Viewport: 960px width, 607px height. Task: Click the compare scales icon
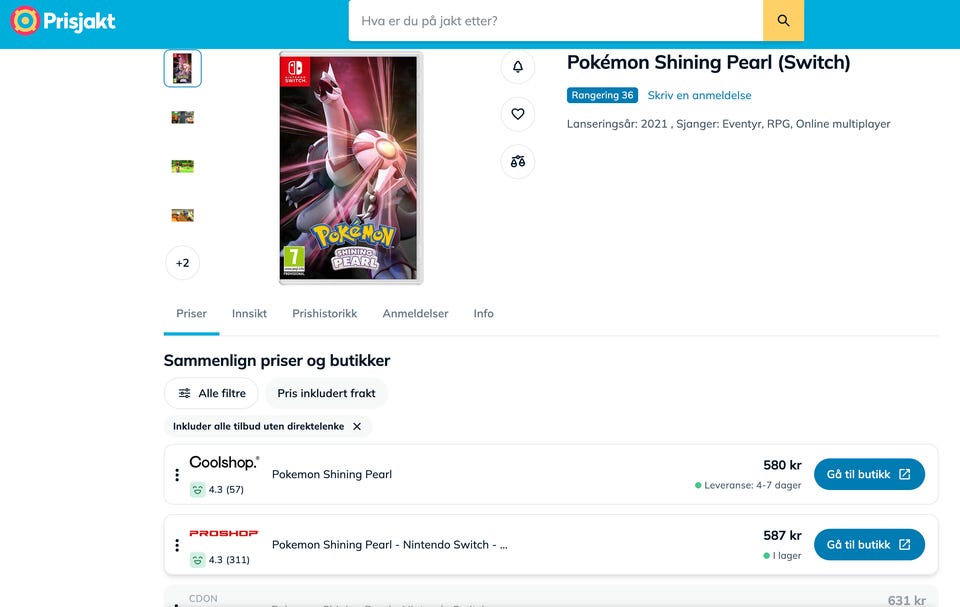click(518, 162)
